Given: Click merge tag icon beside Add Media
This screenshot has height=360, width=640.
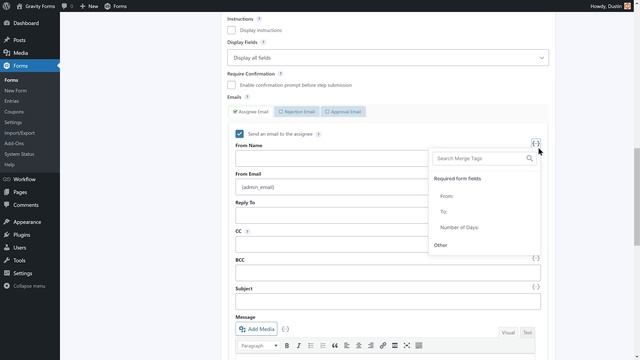Looking at the screenshot, I should click(285, 329).
